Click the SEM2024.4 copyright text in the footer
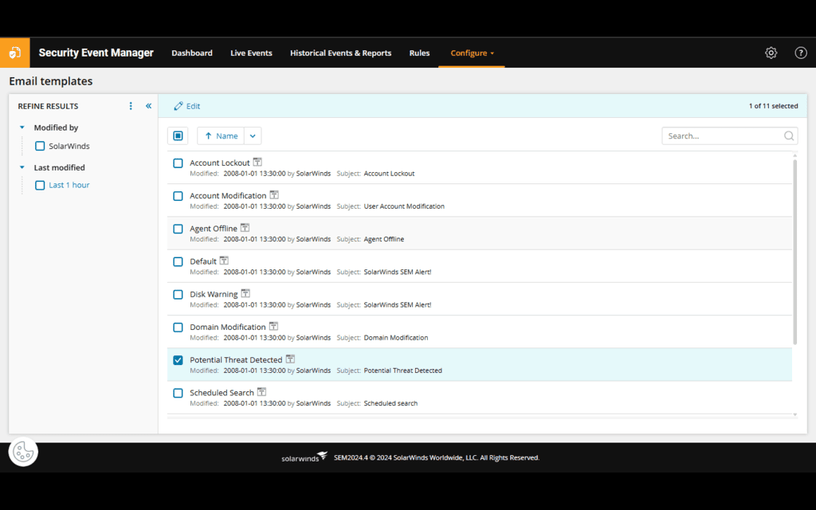 click(437, 457)
